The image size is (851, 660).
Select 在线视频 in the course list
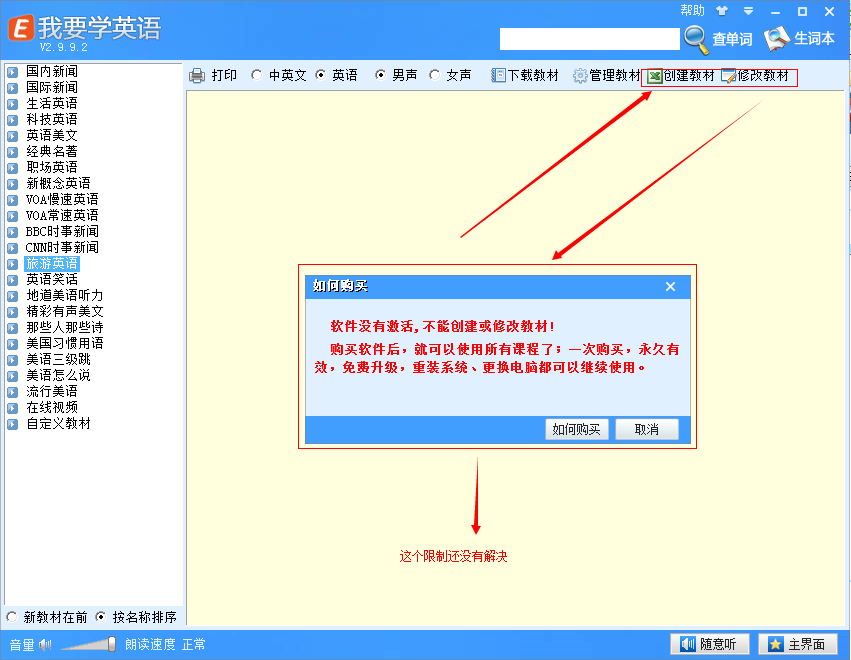(x=52, y=408)
